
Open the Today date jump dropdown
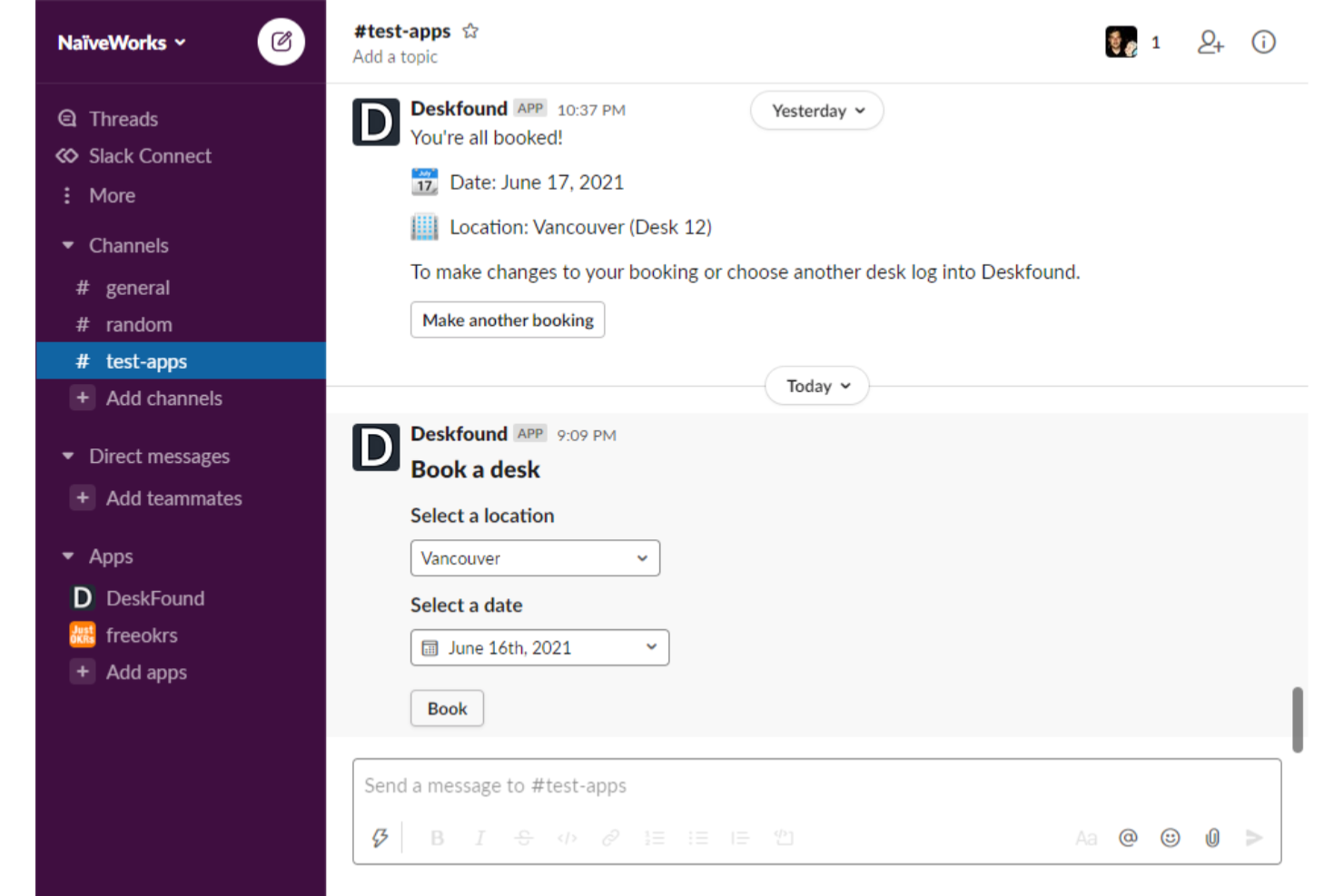click(x=817, y=386)
